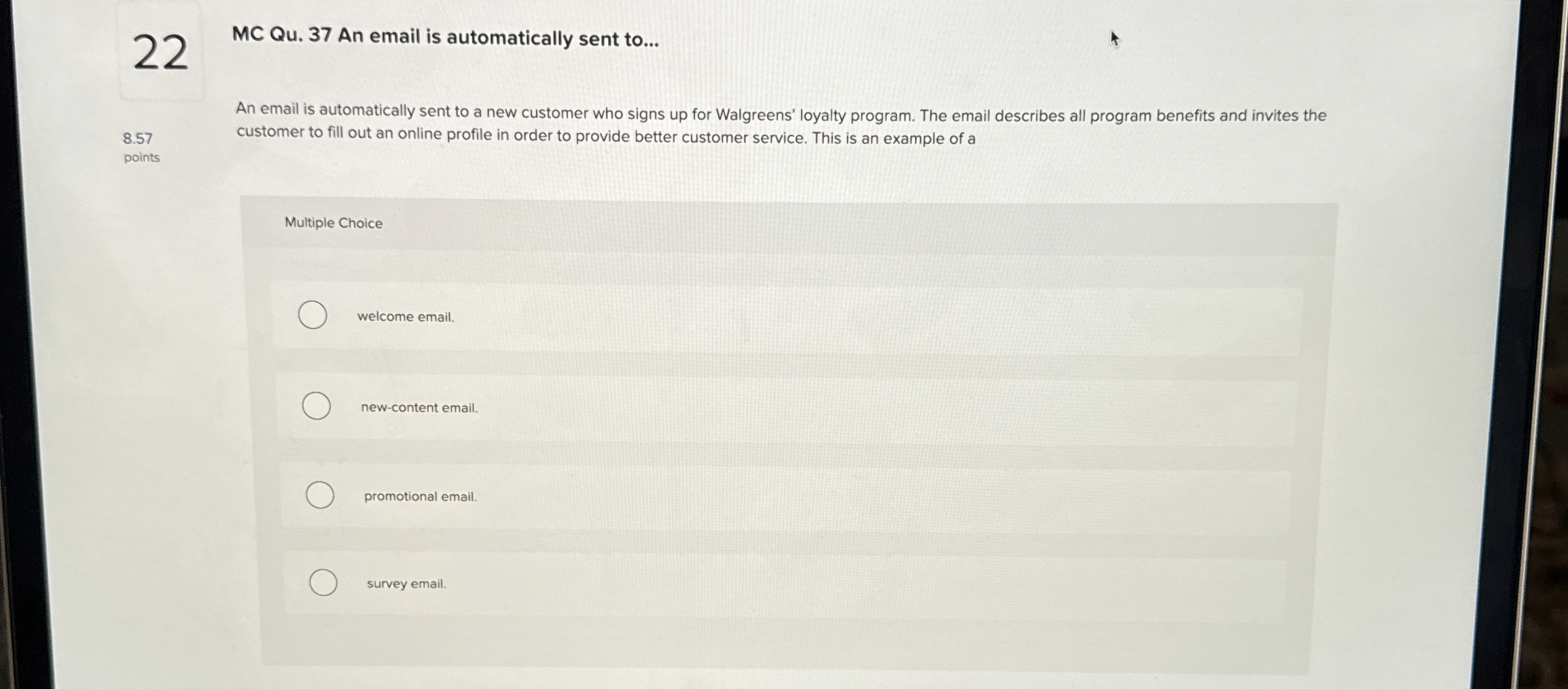Click the welcome email answer label

click(406, 317)
